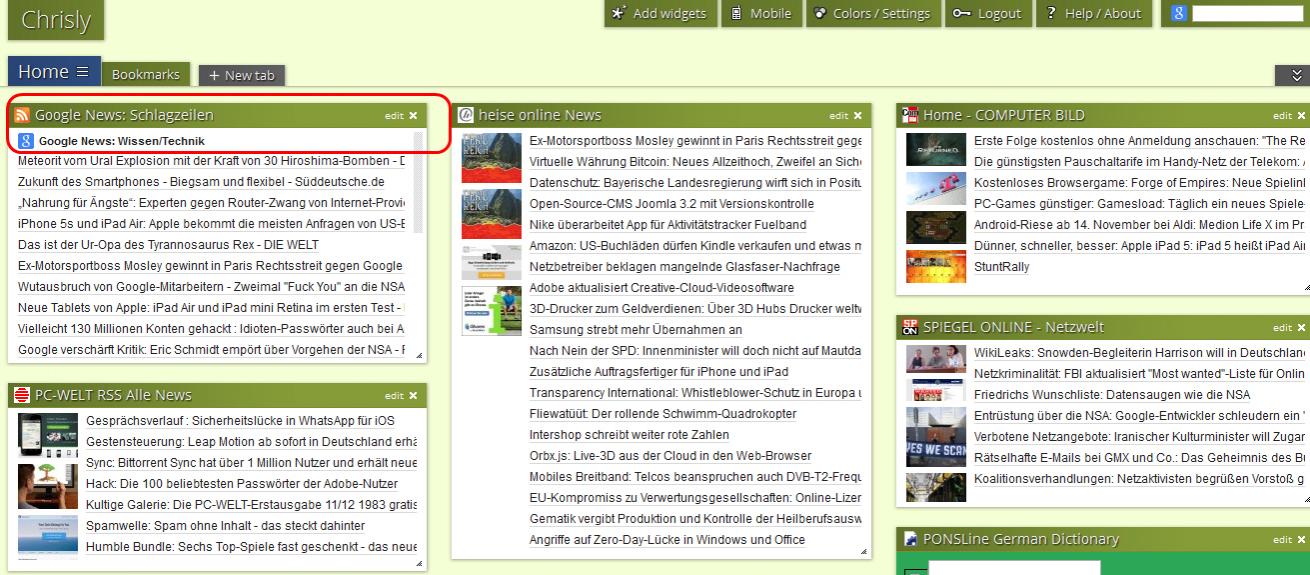Click the PONSLine dictionary widget icon
Image resolution: width=1310 pixels, height=575 pixels.
pos(910,539)
